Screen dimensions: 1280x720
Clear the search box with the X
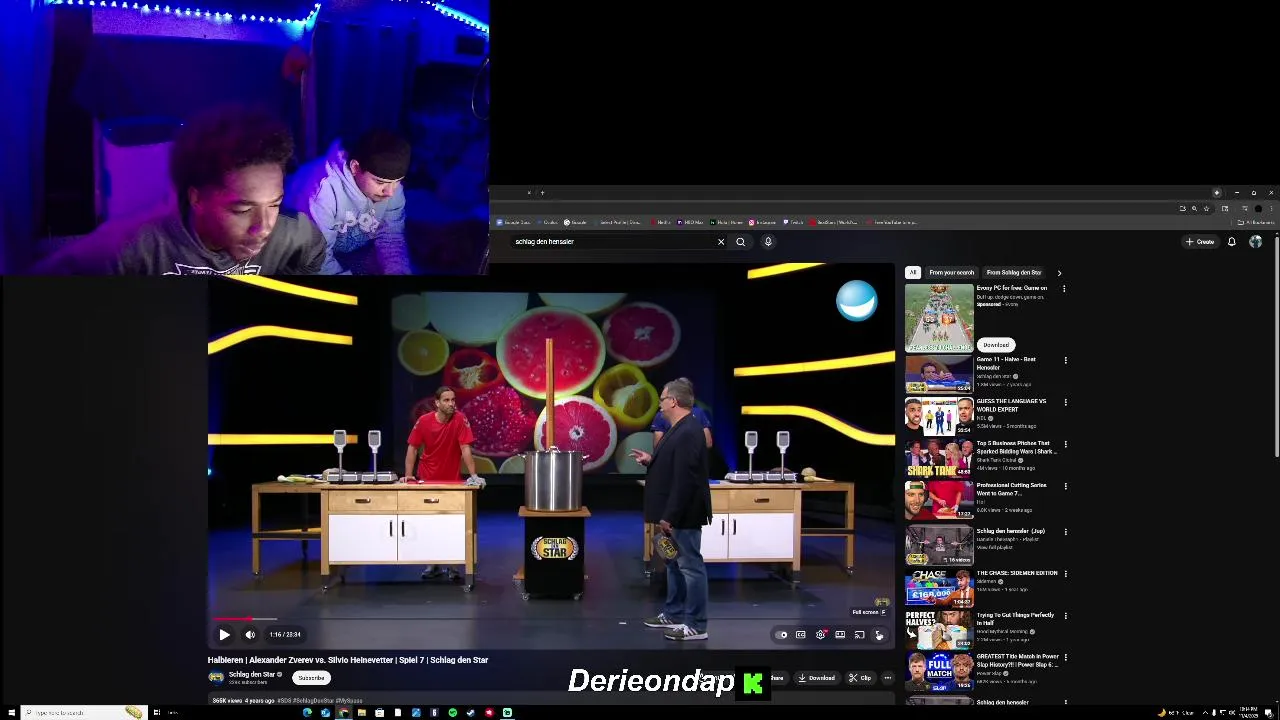[721, 241]
